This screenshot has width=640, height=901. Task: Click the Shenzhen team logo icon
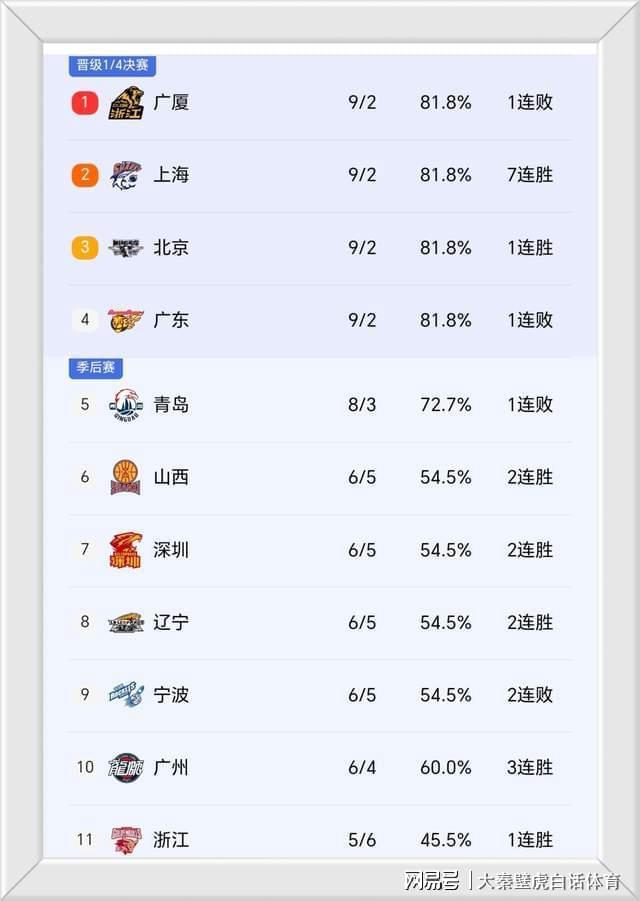click(126, 550)
